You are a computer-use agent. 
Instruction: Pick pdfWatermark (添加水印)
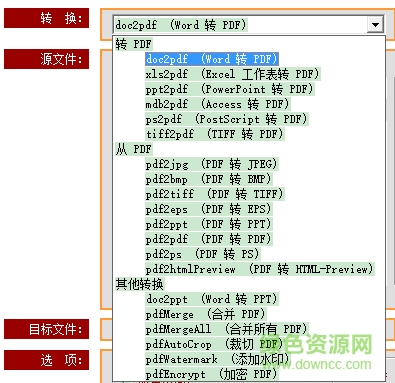coord(218,359)
